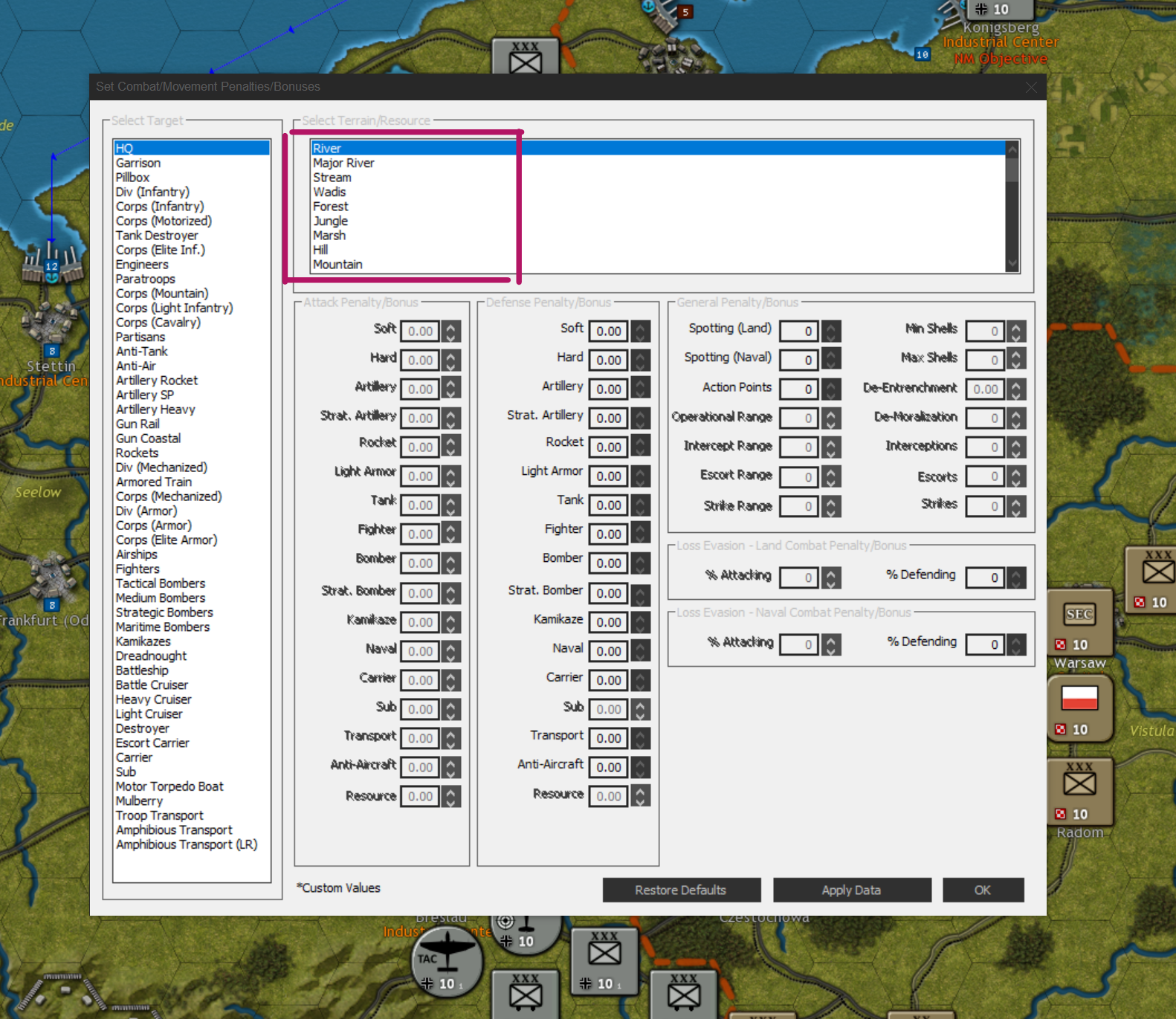
Task: Select the XXX corps unit above dialog
Action: [525, 58]
